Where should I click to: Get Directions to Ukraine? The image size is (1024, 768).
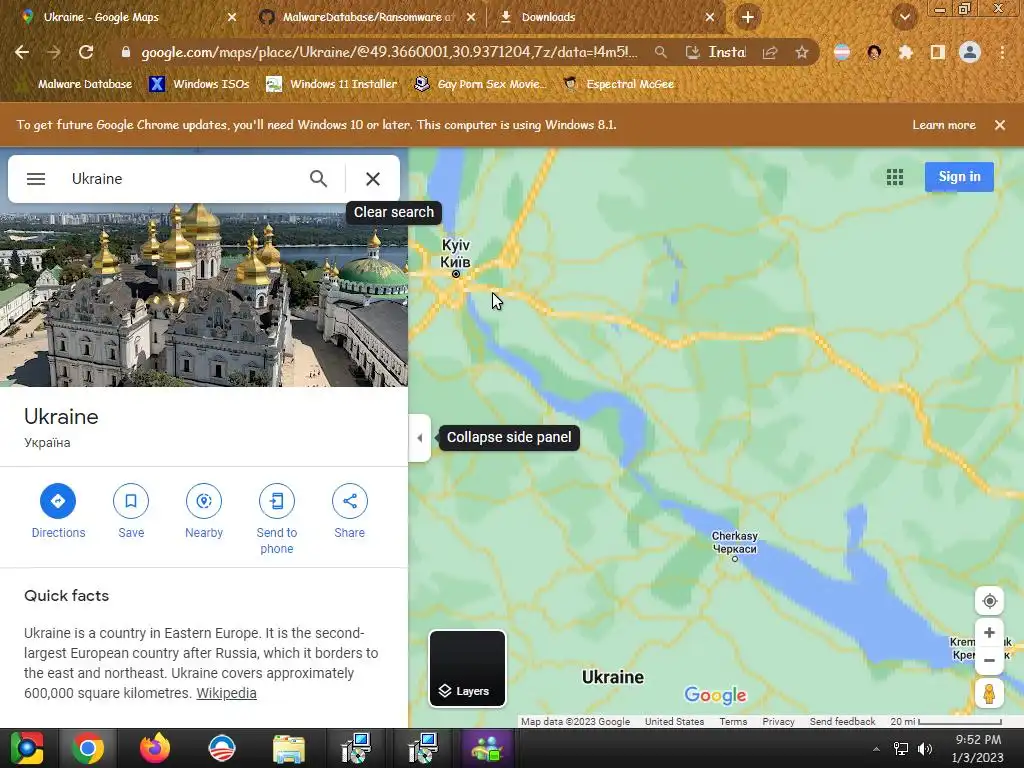click(58, 512)
